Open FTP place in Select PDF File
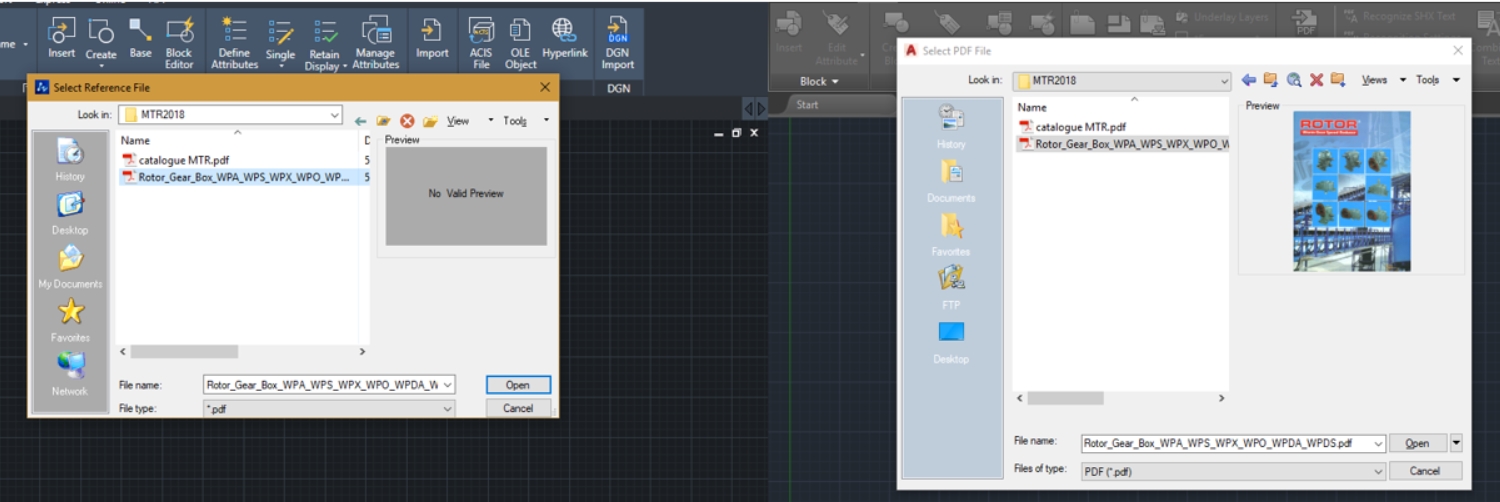The image size is (1500, 502). coord(951,288)
